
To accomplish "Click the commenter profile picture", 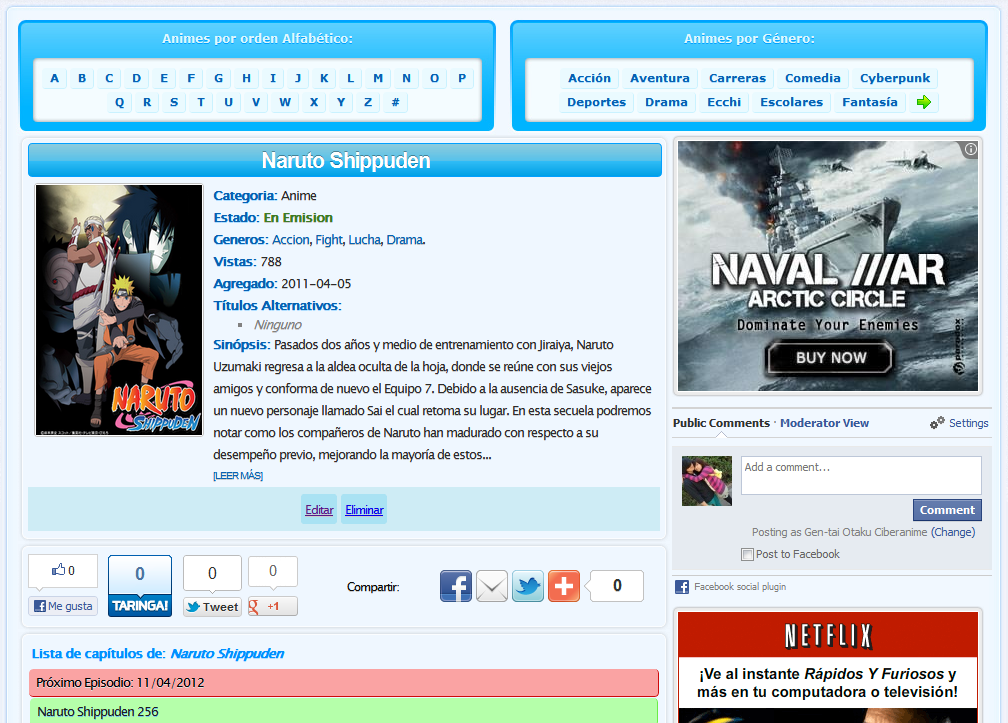I will tap(706, 481).
